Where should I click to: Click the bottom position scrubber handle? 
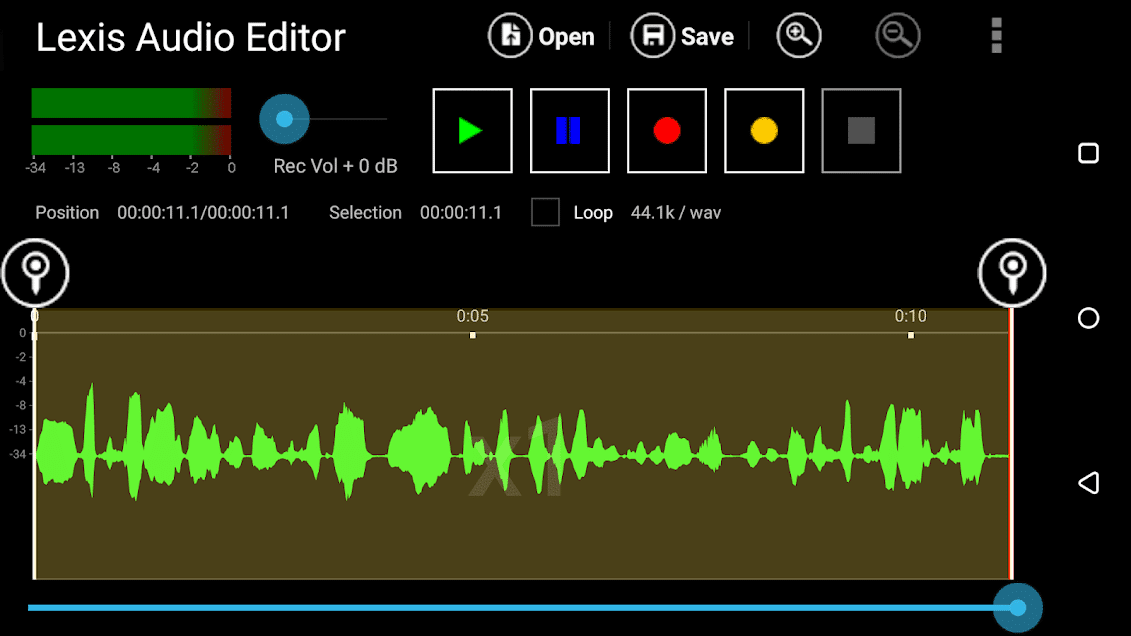tap(1017, 607)
